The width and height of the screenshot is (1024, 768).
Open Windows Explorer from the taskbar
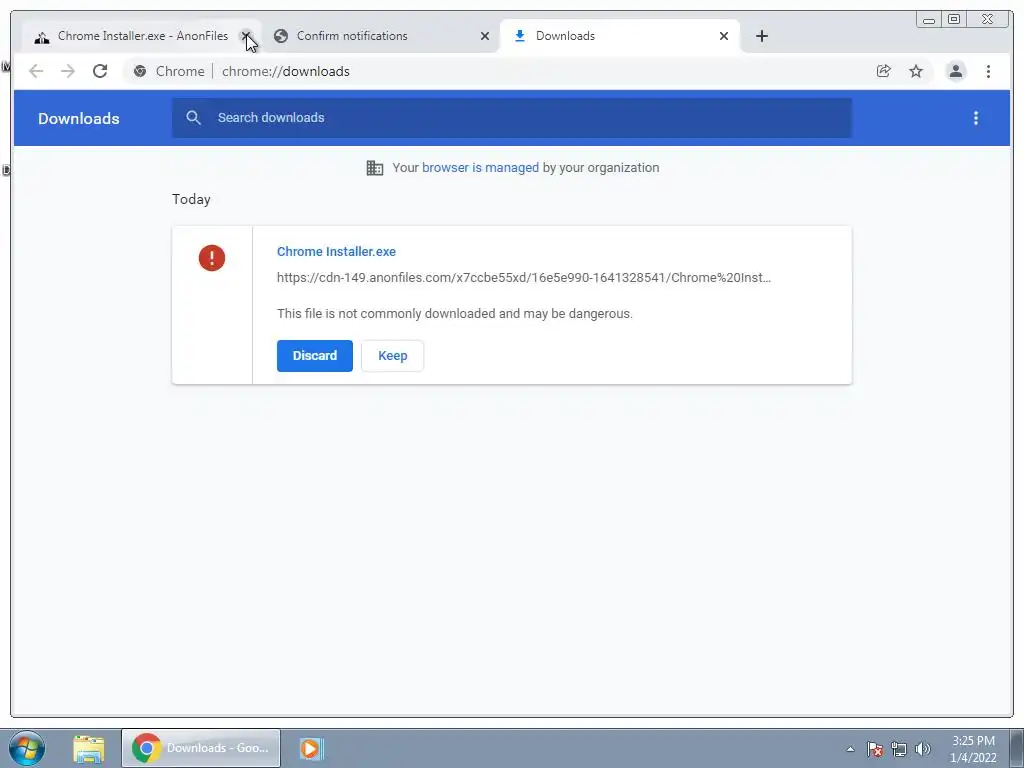pyautogui.click(x=89, y=748)
